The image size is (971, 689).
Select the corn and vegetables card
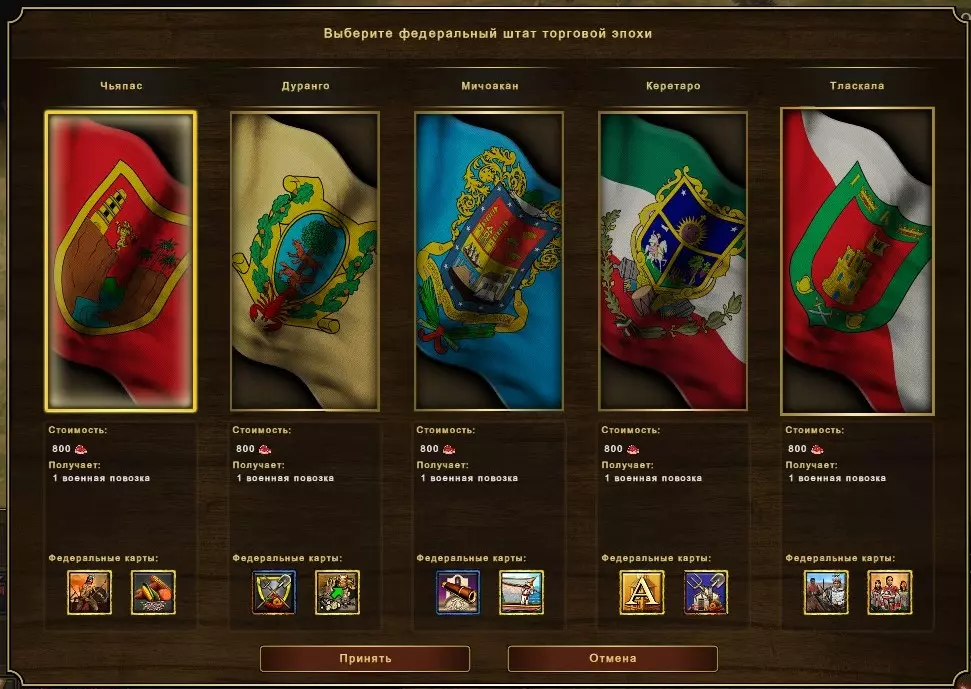(x=153, y=592)
